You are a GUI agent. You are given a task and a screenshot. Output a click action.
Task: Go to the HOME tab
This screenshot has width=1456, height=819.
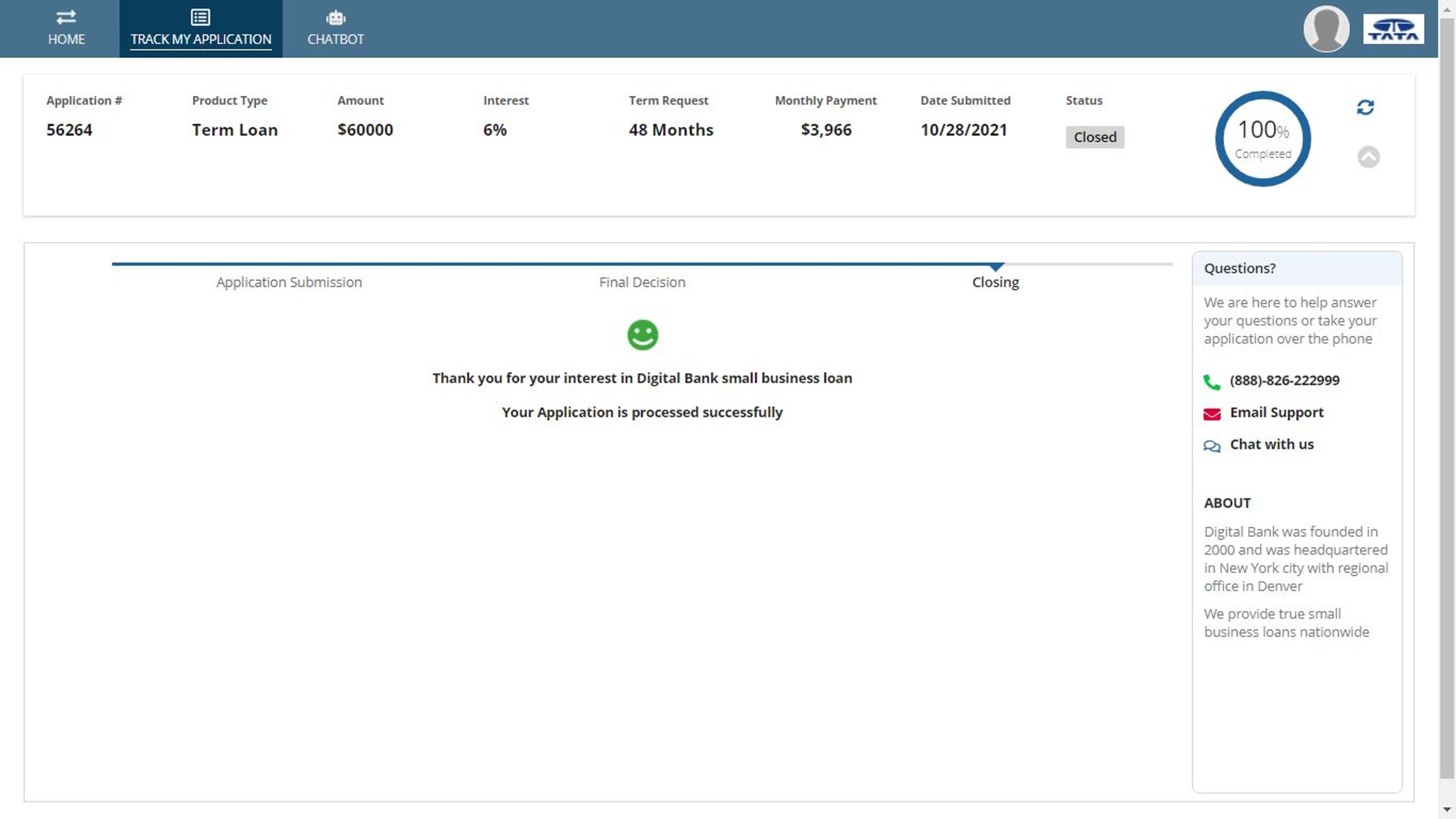pos(66,29)
